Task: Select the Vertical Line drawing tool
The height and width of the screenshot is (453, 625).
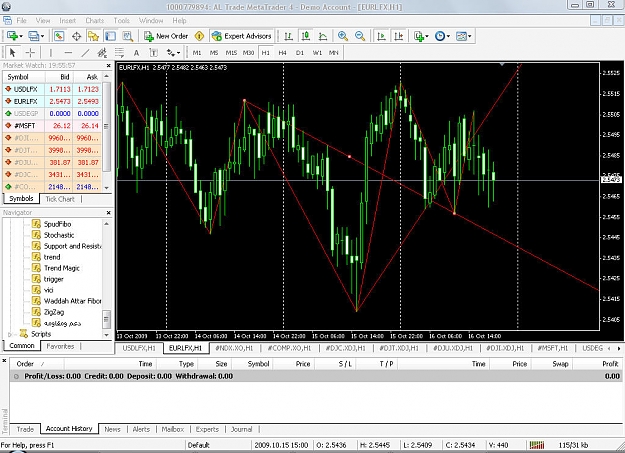Action: [x=51, y=53]
